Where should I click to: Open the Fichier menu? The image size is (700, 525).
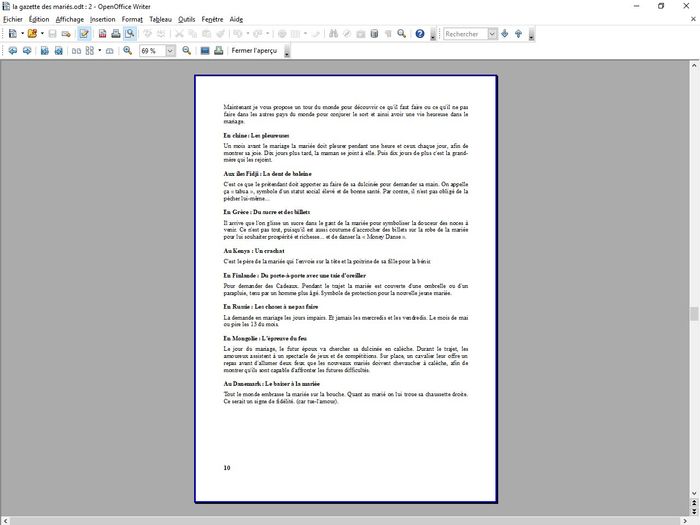[12, 19]
